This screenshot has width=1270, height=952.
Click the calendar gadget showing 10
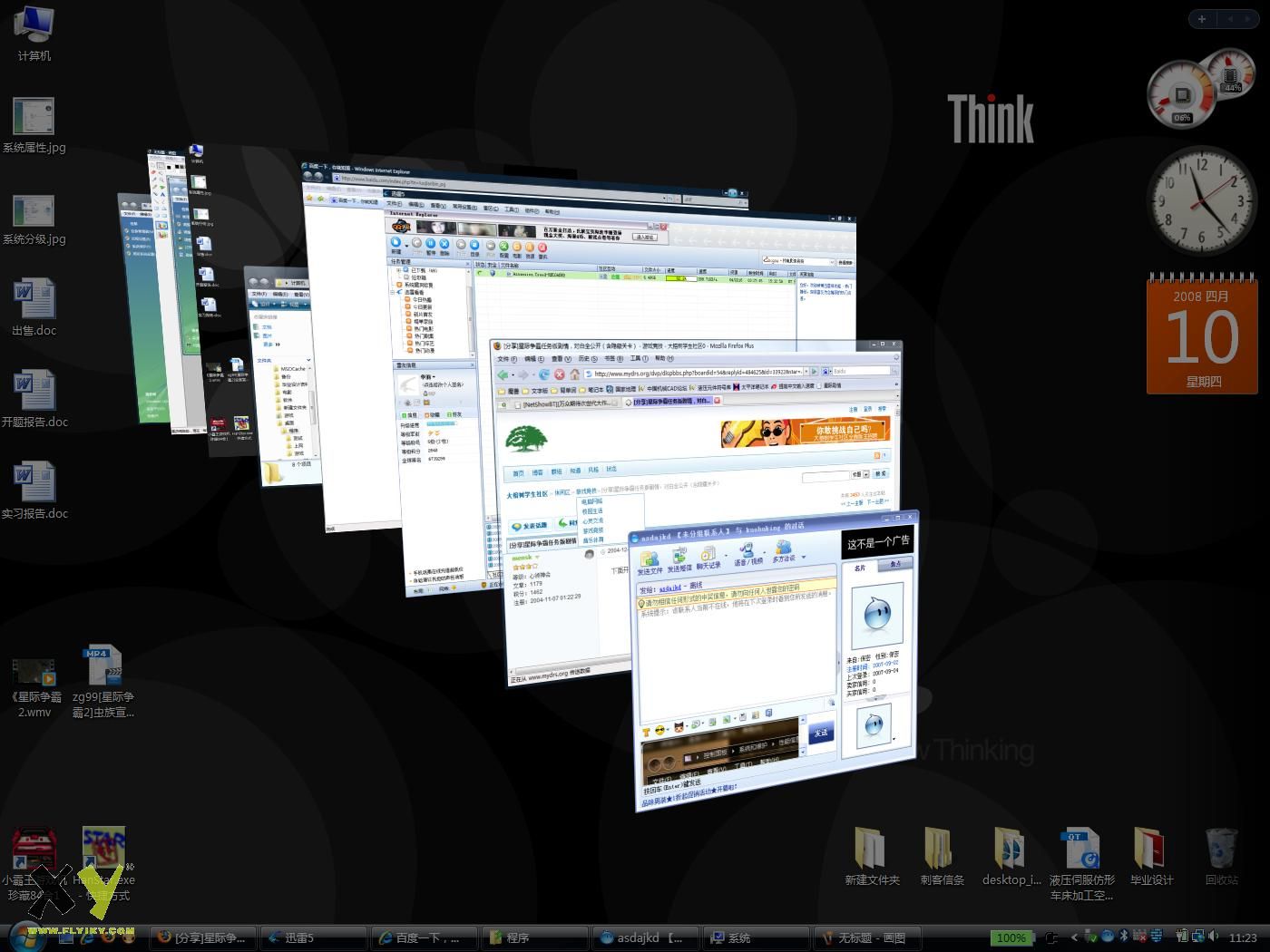(x=1202, y=335)
